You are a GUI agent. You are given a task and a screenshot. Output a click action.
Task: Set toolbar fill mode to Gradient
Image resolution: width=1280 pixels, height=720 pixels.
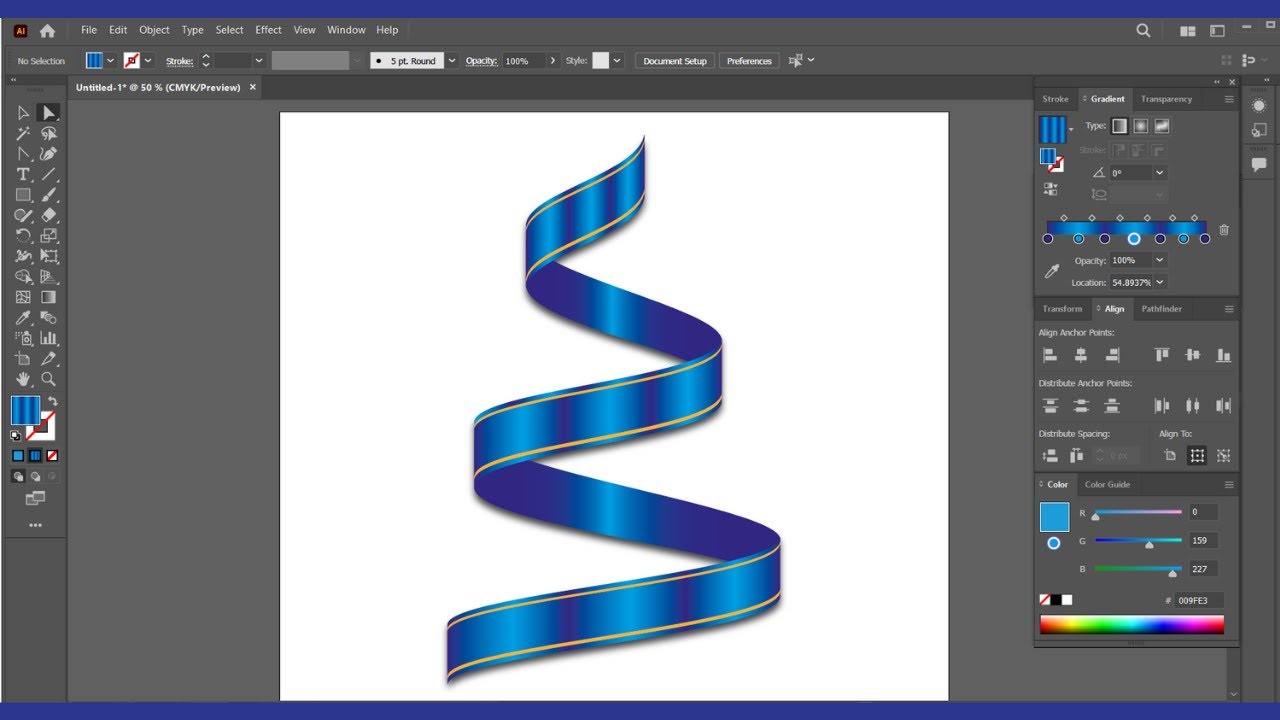click(35, 455)
